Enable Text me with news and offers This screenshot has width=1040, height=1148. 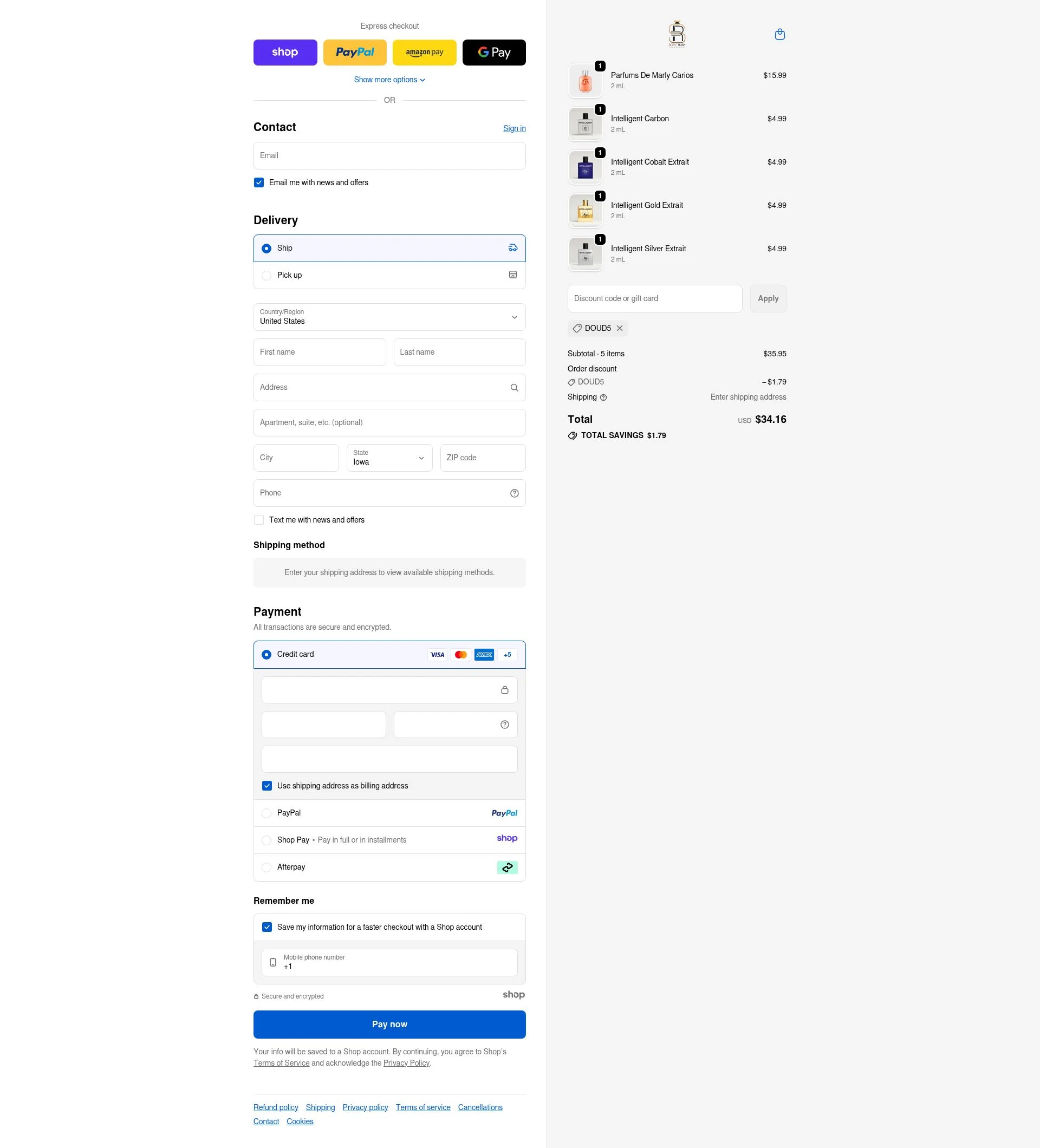pyautogui.click(x=258, y=519)
